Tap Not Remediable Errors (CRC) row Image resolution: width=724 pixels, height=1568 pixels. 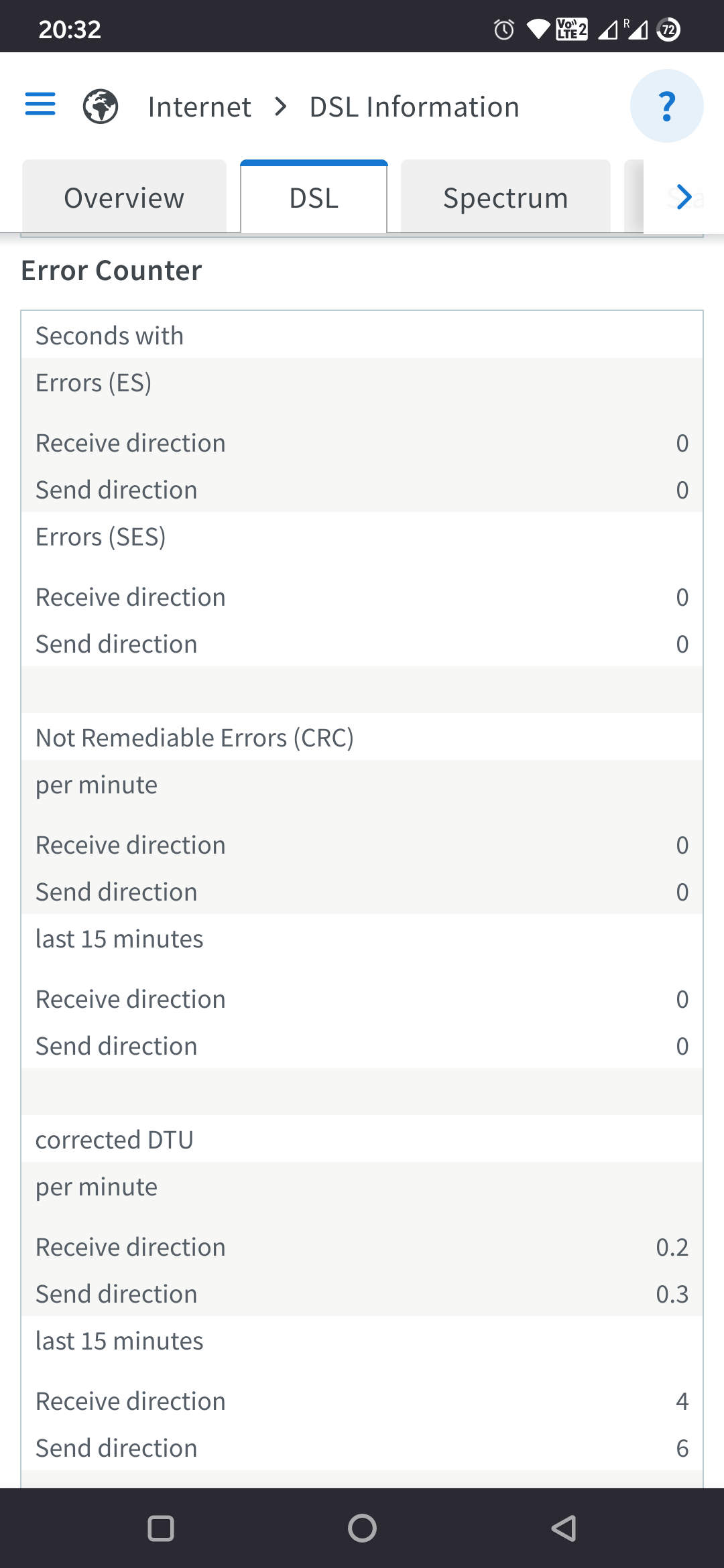pos(362,737)
